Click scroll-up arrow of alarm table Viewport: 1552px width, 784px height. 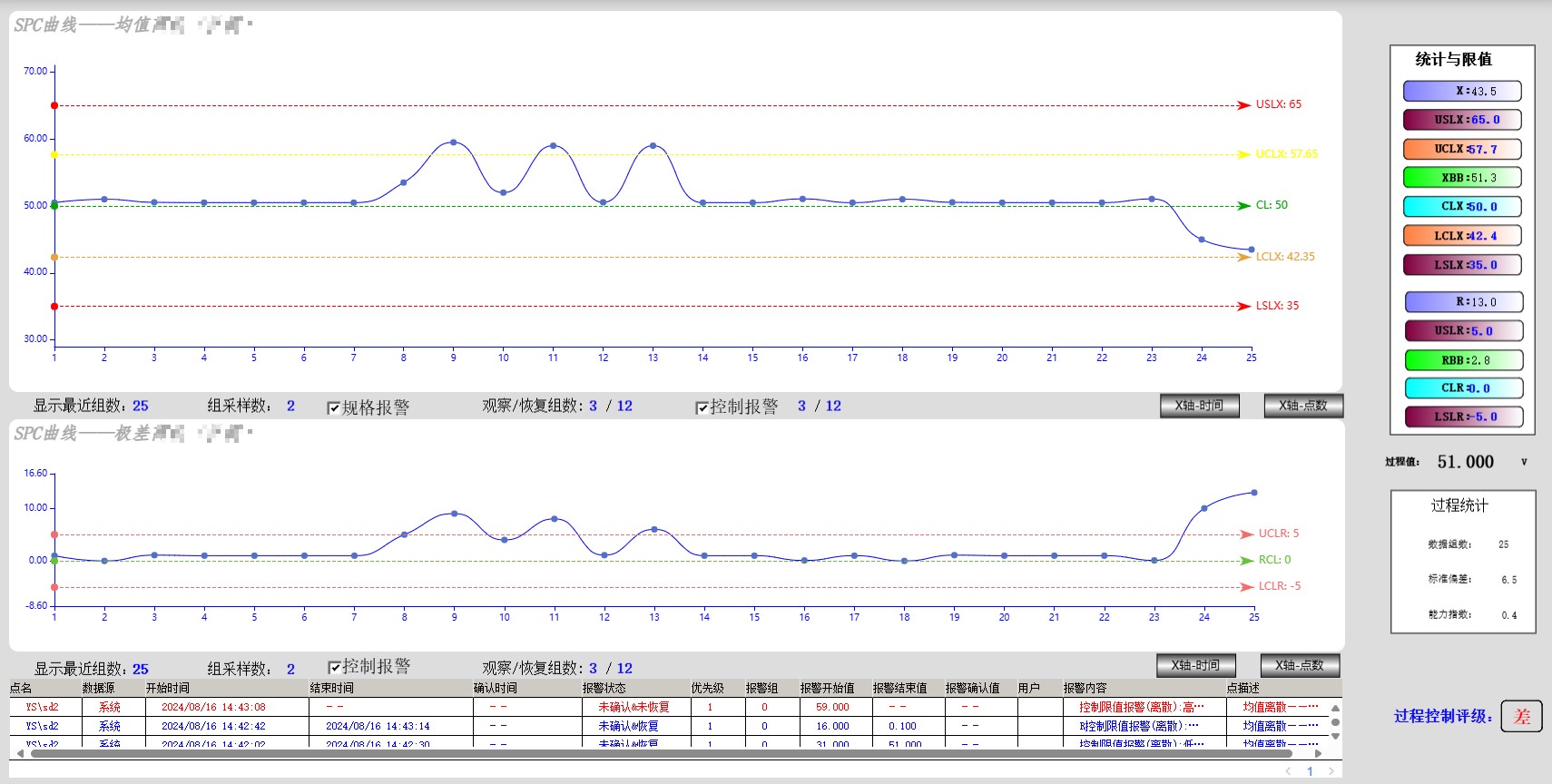click(1335, 709)
